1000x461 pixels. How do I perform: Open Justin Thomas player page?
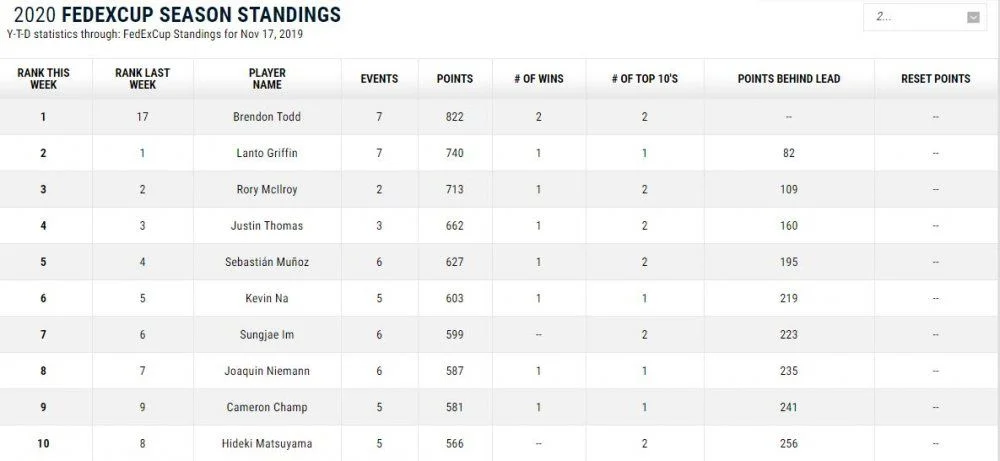[267, 226]
